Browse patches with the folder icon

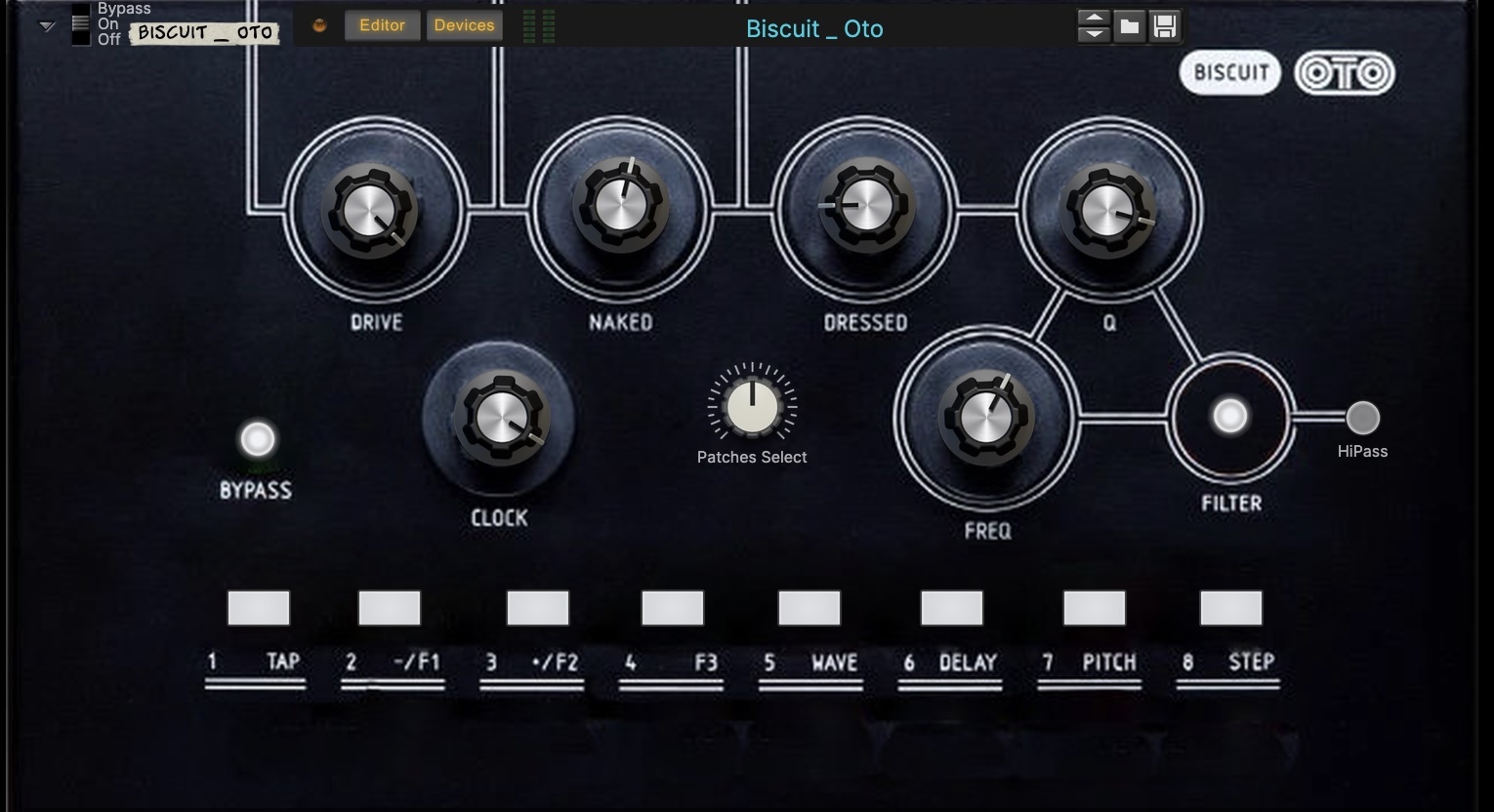(x=1129, y=26)
